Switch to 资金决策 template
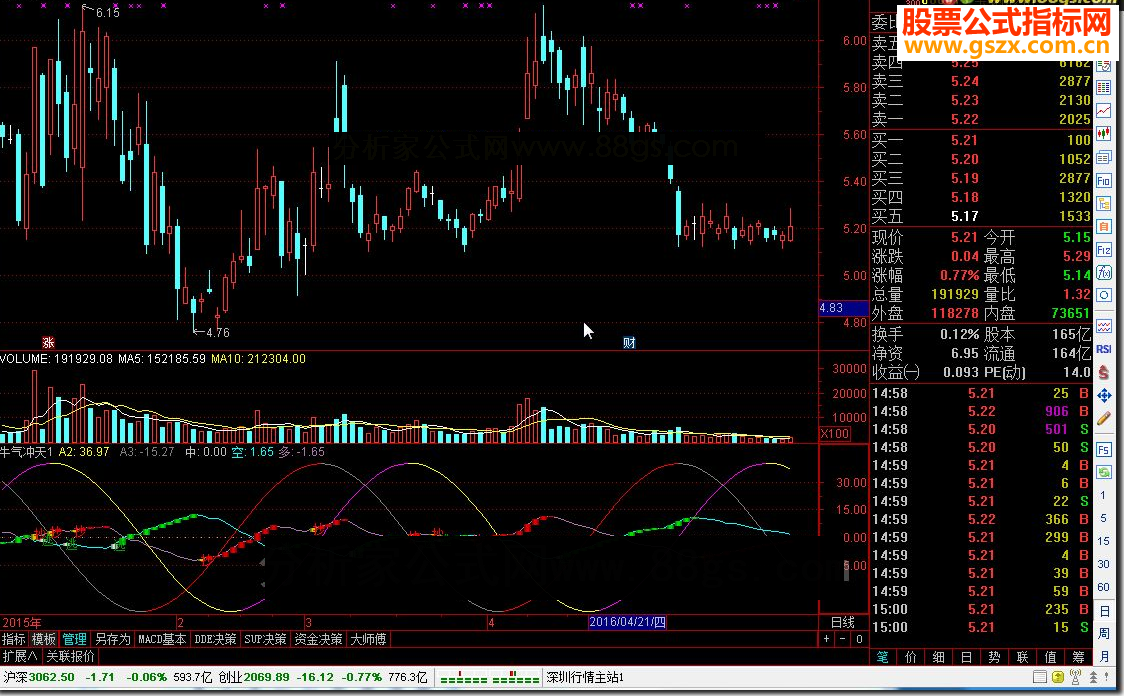This screenshot has width=1124, height=696. pyautogui.click(x=318, y=639)
